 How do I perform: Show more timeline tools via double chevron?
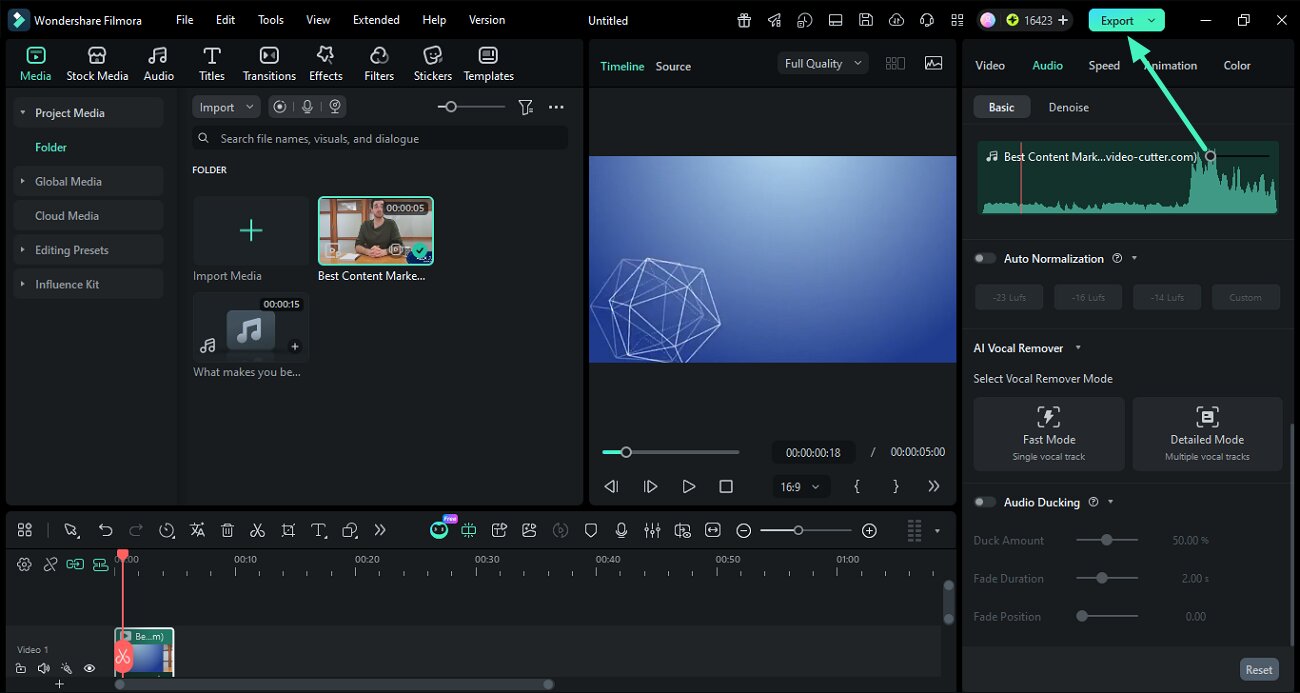380,530
